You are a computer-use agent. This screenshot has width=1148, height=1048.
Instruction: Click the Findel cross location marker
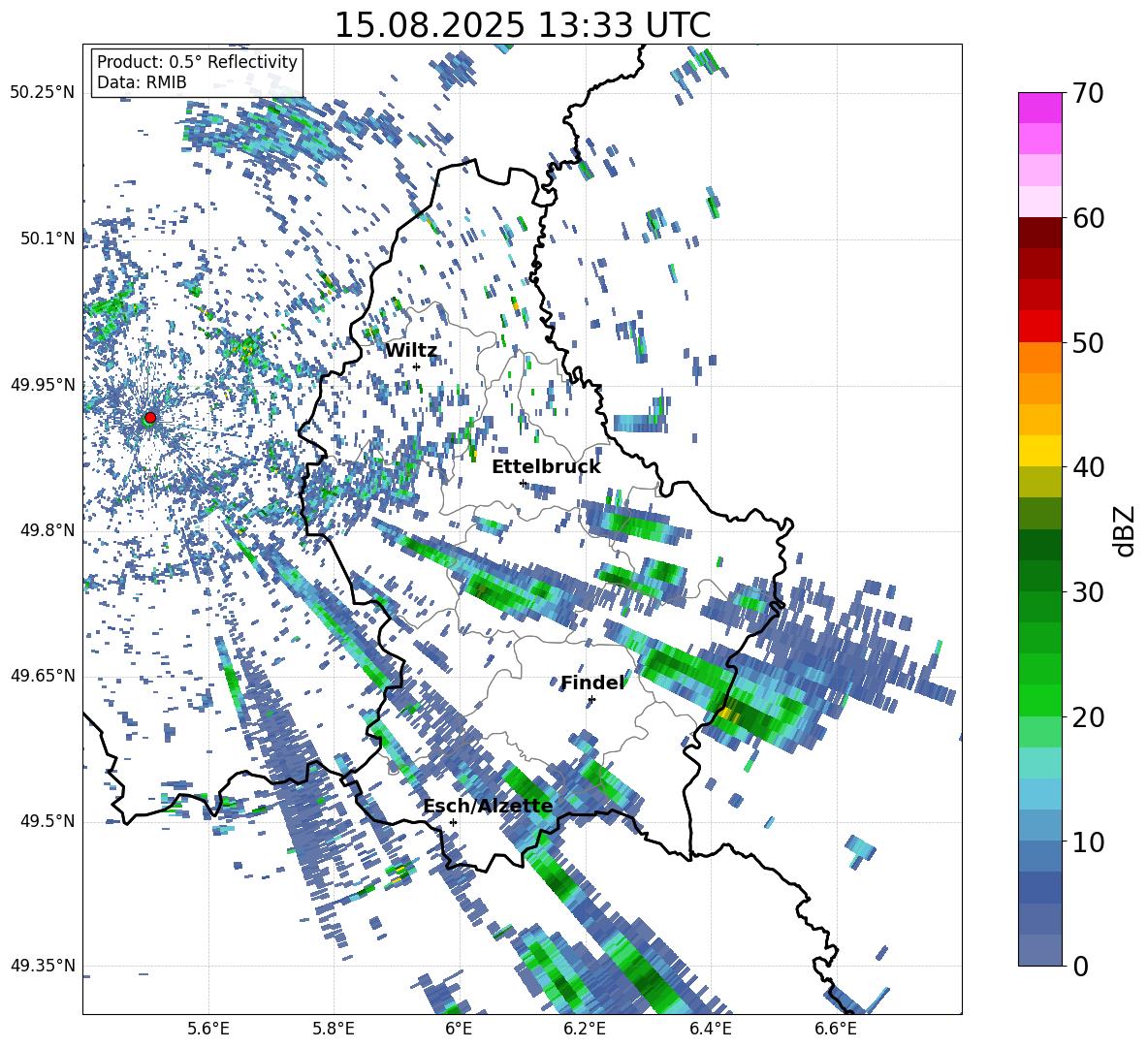click(591, 700)
